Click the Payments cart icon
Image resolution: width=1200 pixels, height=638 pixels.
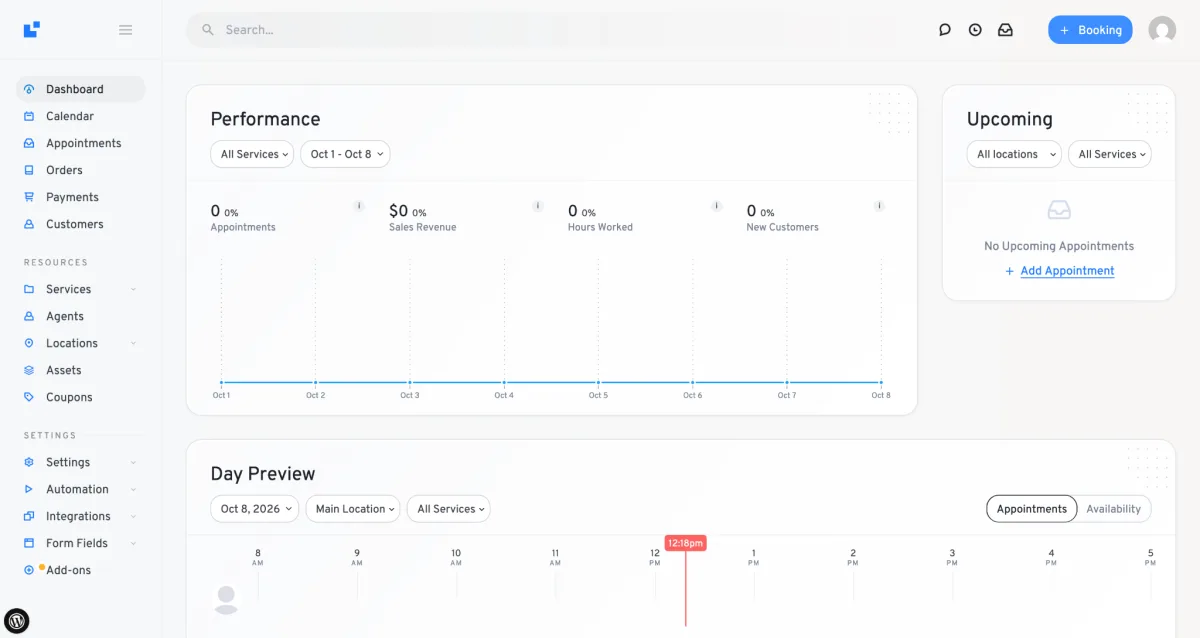tap(29, 197)
